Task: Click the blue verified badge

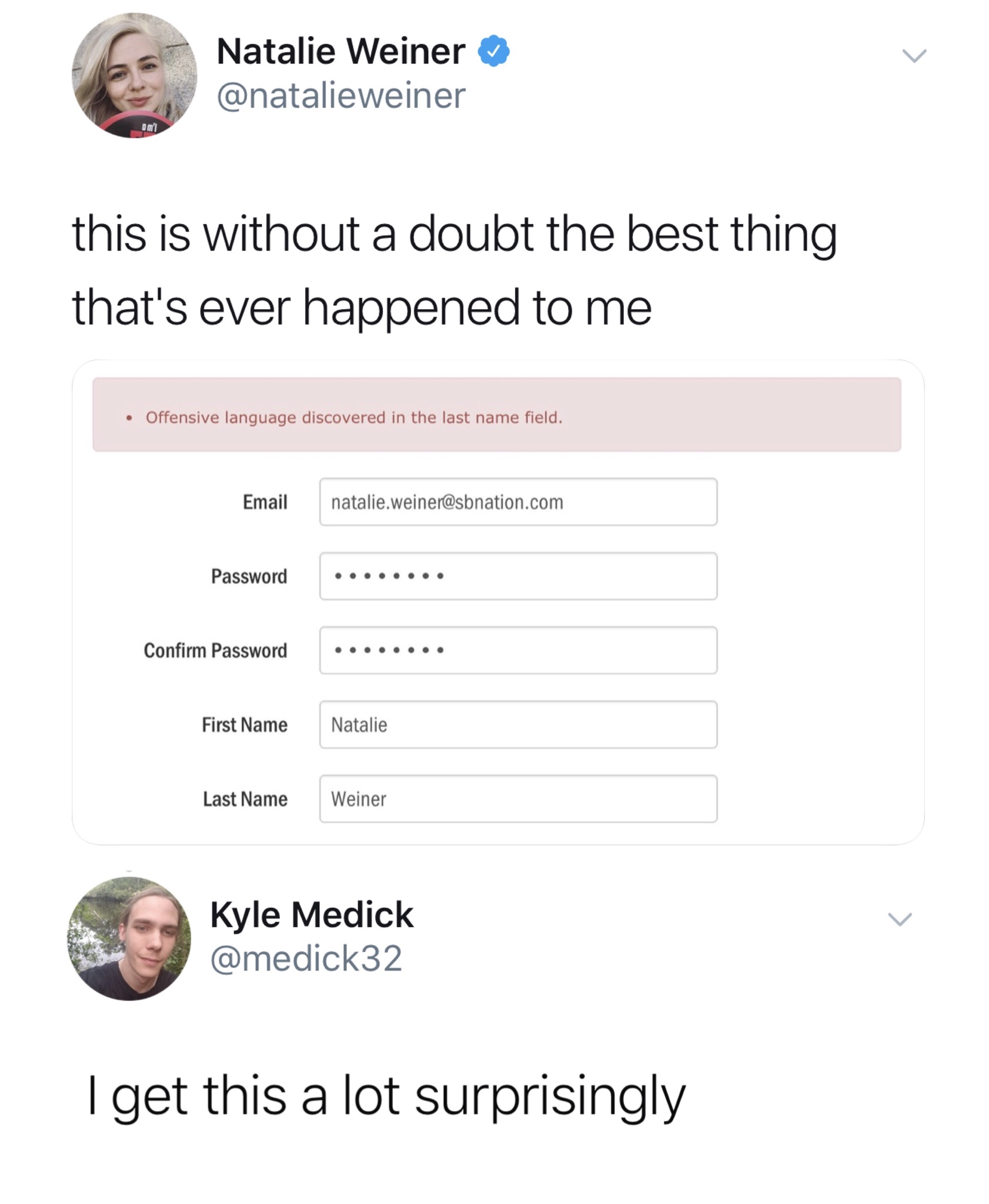Action: pos(493,51)
